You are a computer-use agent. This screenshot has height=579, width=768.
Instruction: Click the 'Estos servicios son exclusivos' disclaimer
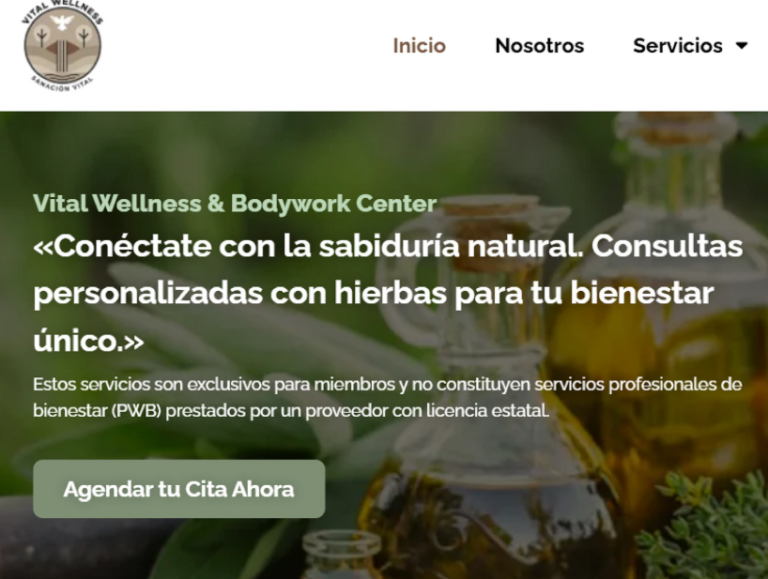click(387, 397)
